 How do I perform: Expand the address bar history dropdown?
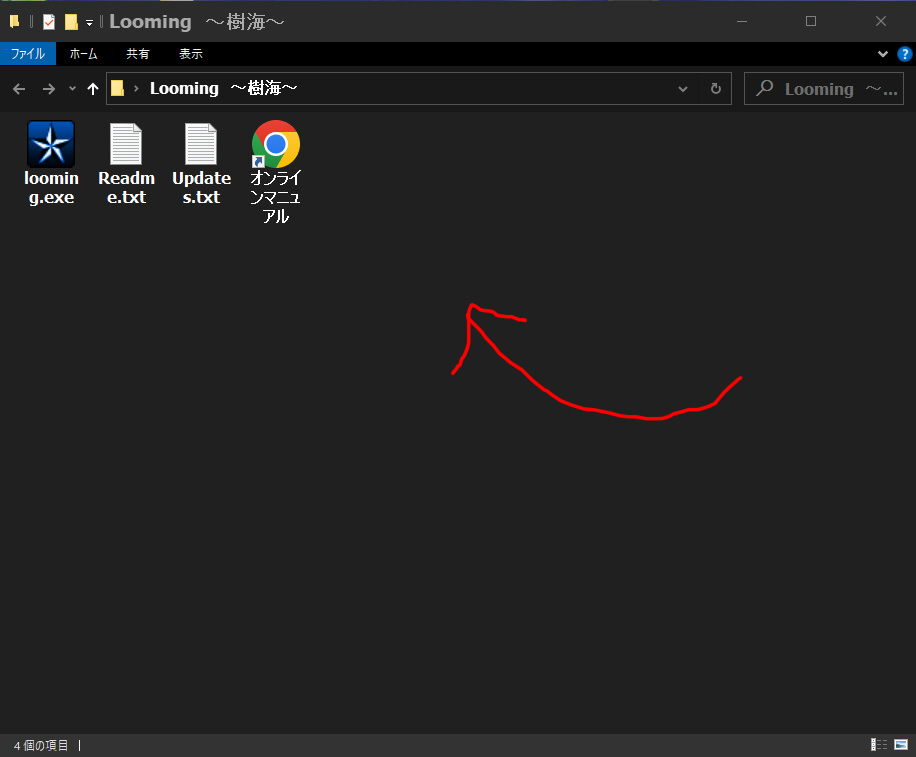[683, 89]
